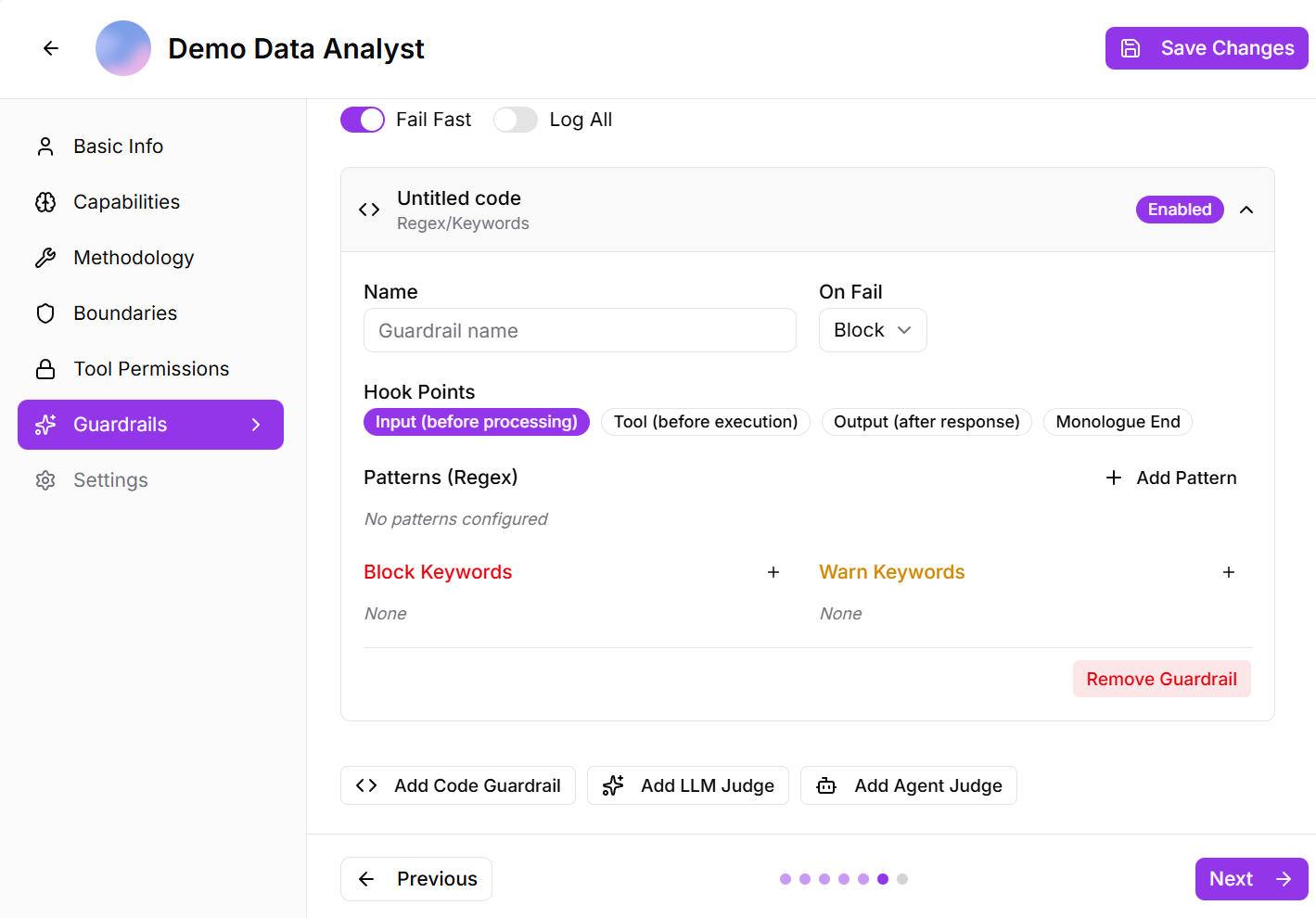Enable the Log All toggle
The image size is (1316, 918).
(516, 120)
